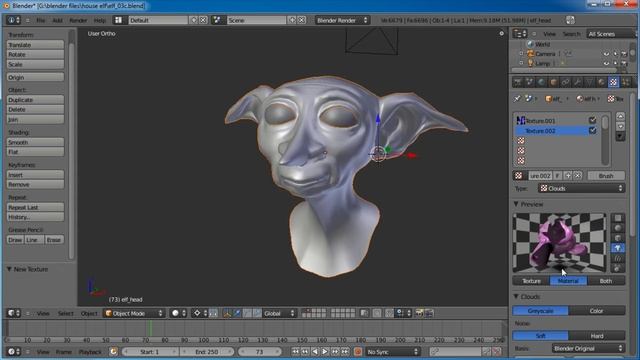The height and width of the screenshot is (360, 640).
Task: Click the current frame 73 field
Action: tap(260, 351)
